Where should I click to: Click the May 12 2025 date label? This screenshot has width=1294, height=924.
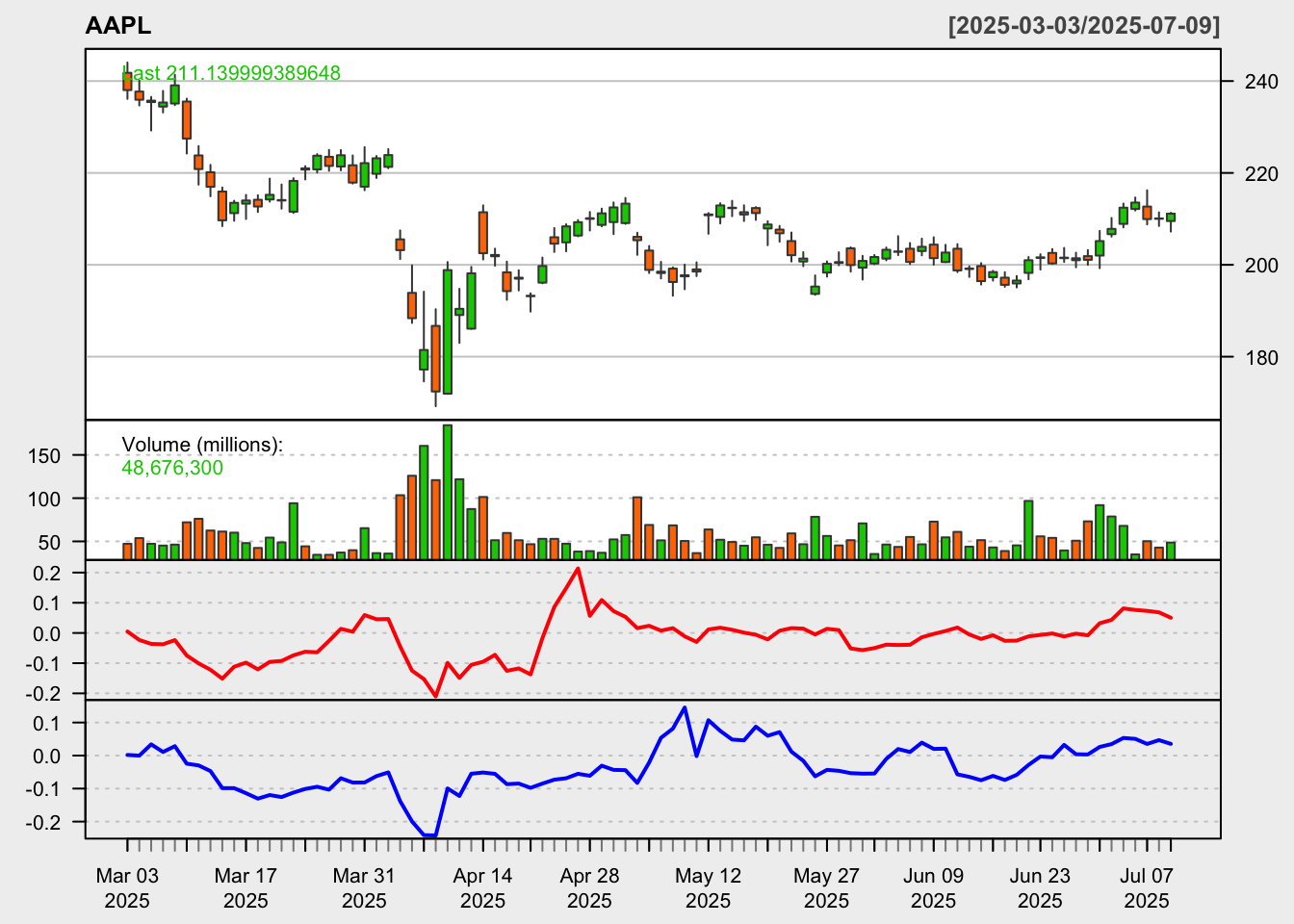708,888
